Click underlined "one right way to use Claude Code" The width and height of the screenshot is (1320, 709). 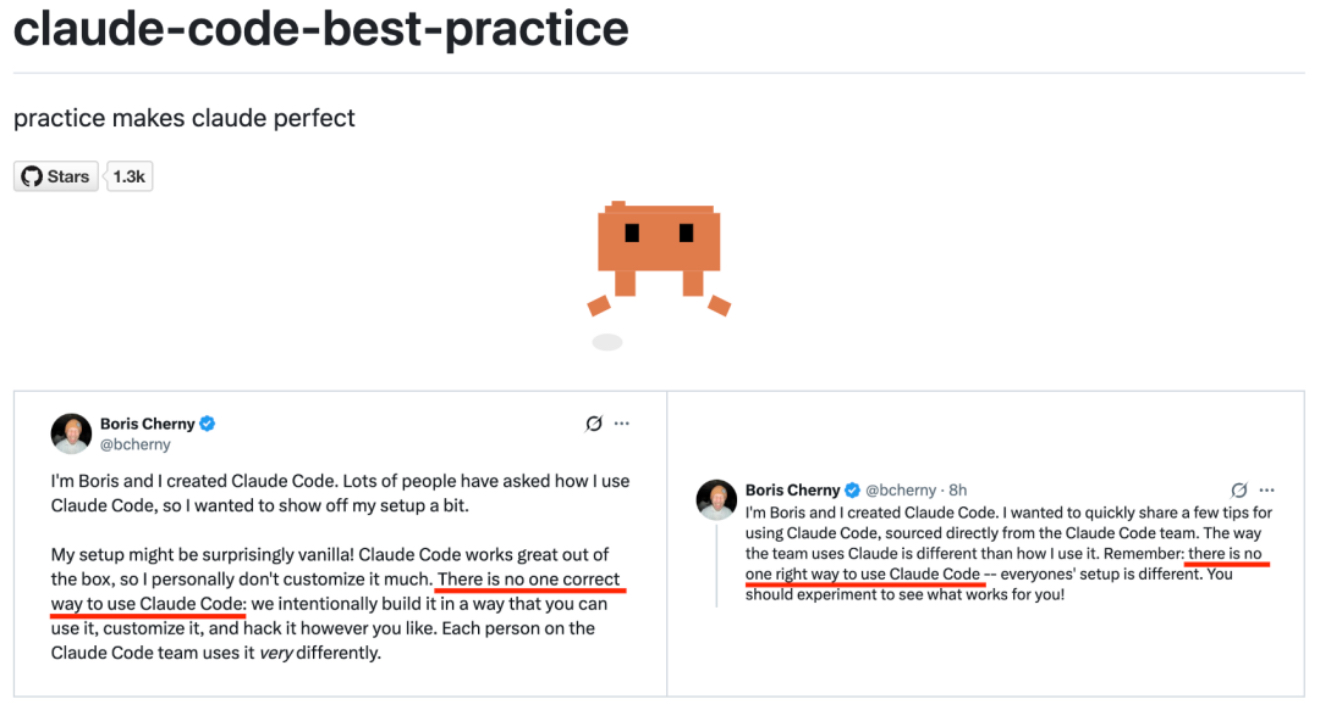863,574
